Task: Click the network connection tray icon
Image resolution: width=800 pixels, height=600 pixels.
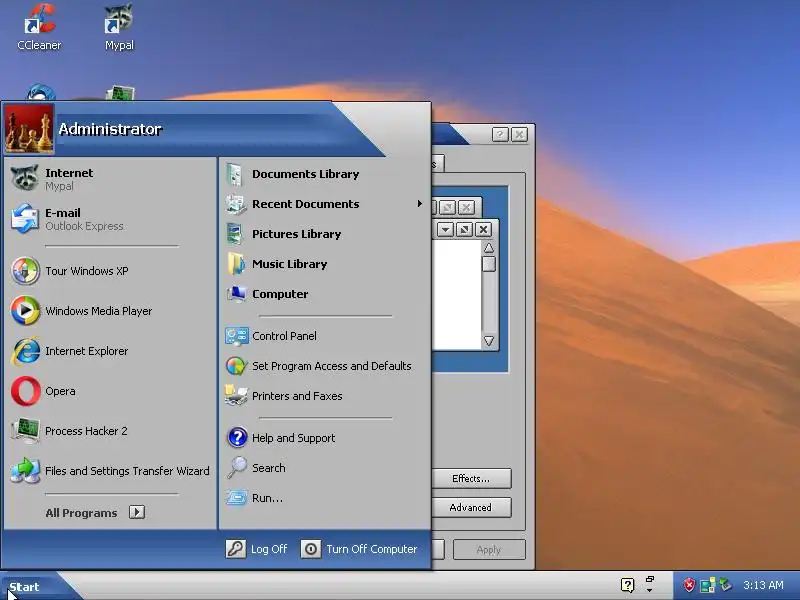Action: [708, 585]
